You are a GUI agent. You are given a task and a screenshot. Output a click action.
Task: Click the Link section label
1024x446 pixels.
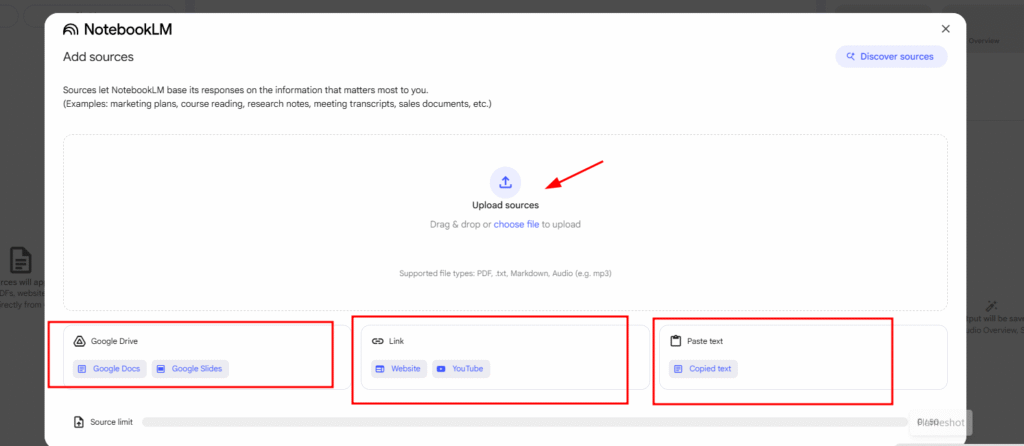point(396,341)
